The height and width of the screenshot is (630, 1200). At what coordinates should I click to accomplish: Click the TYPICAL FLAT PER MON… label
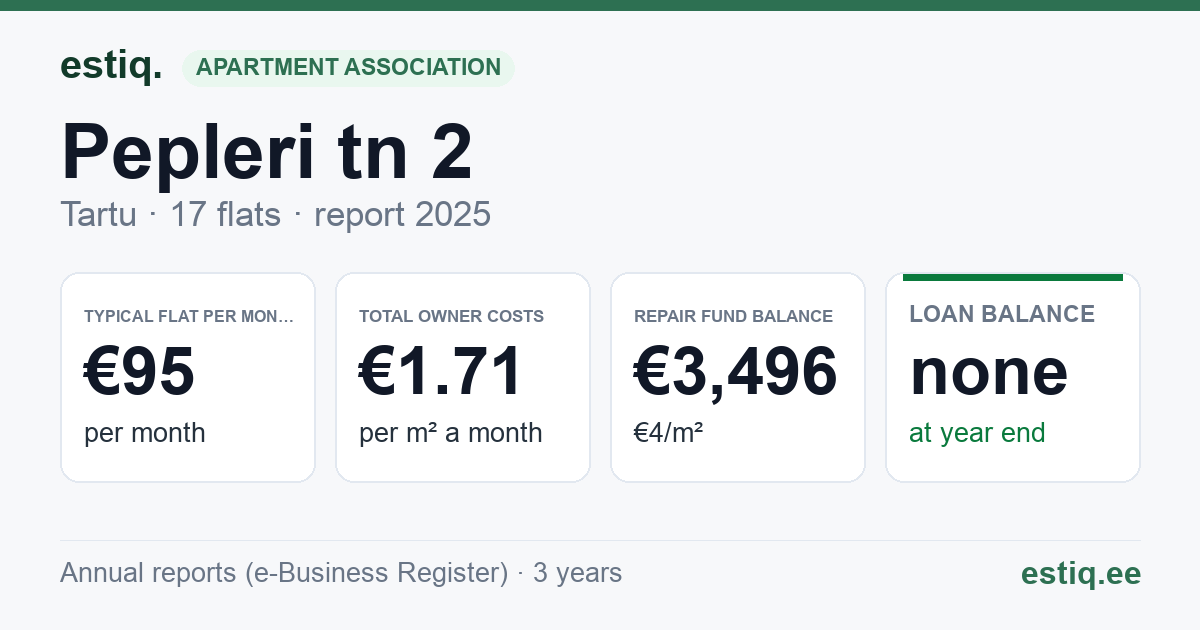coord(189,316)
